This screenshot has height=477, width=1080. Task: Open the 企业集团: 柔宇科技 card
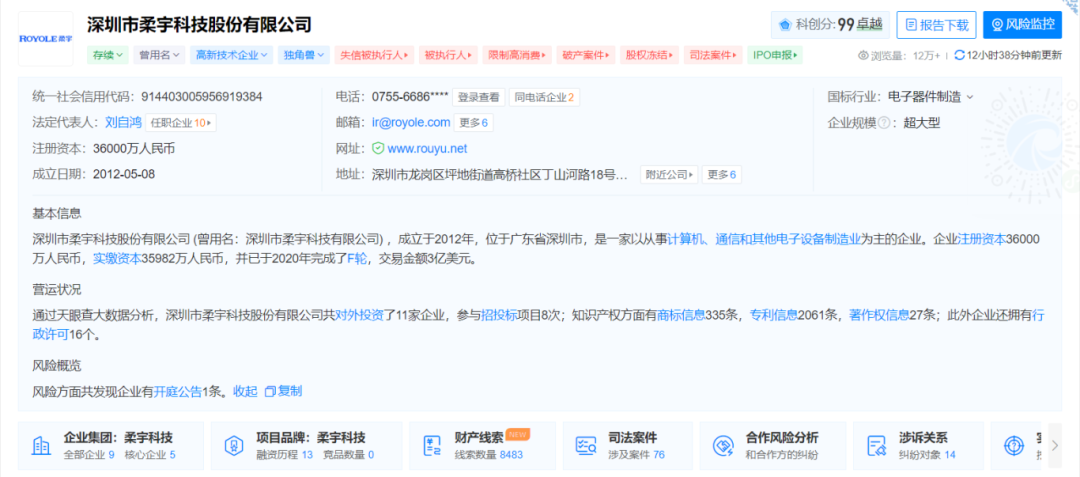coord(111,445)
